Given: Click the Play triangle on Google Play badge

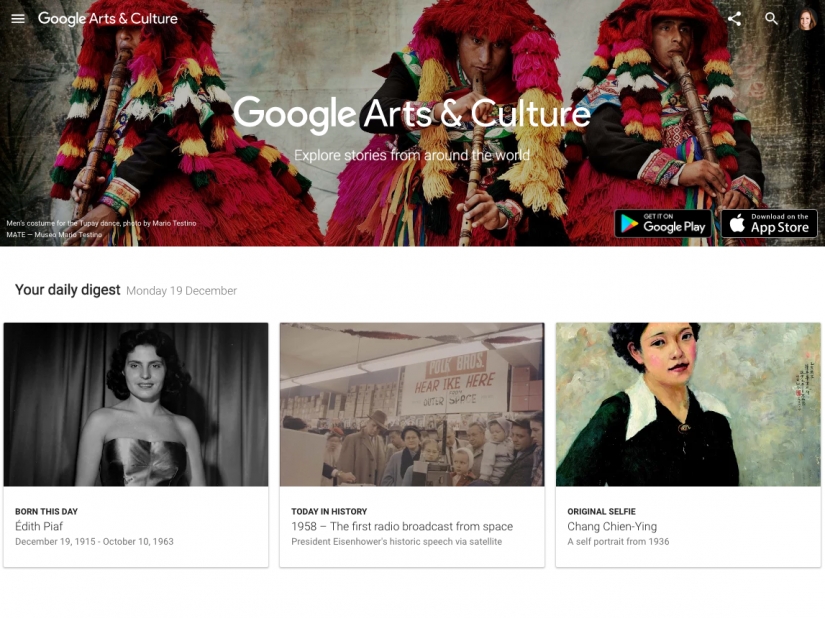Looking at the screenshot, I should click(628, 223).
